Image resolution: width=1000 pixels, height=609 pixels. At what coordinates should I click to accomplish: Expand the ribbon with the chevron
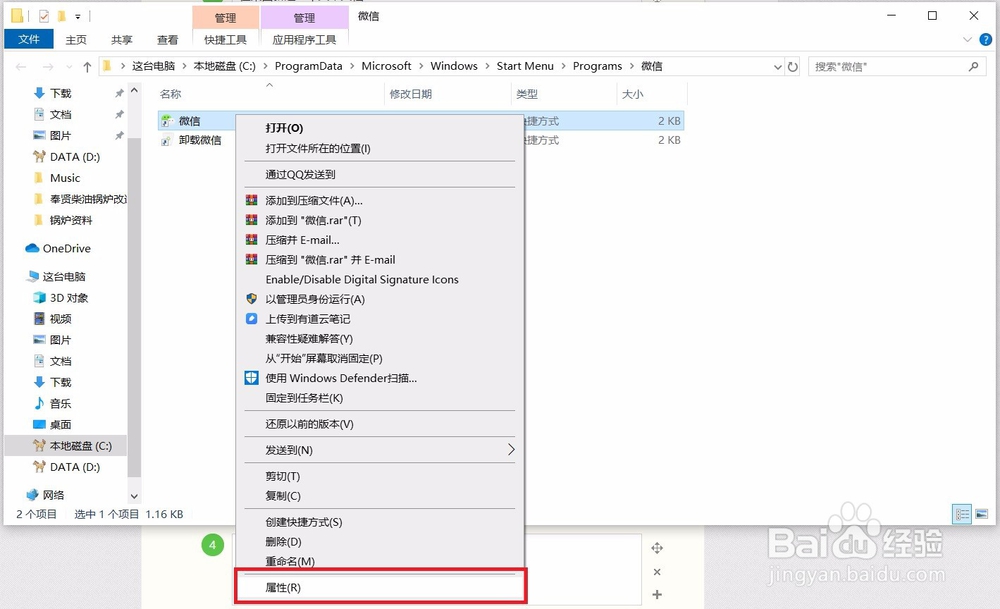[967, 40]
